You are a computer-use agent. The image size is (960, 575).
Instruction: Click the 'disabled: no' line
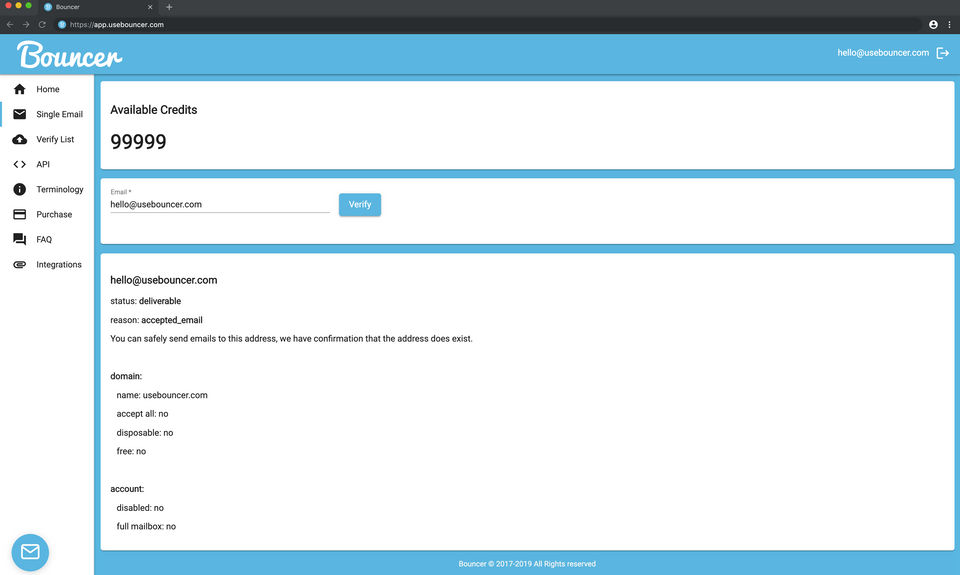pyautogui.click(x=140, y=508)
